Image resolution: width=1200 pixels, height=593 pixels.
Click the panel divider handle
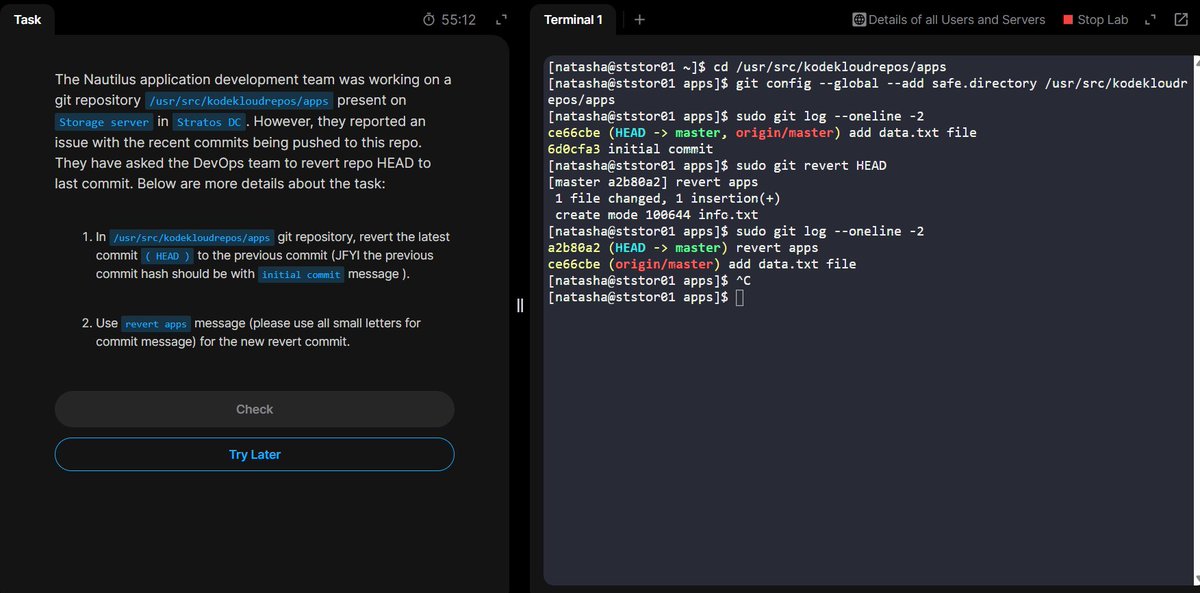tap(520, 305)
